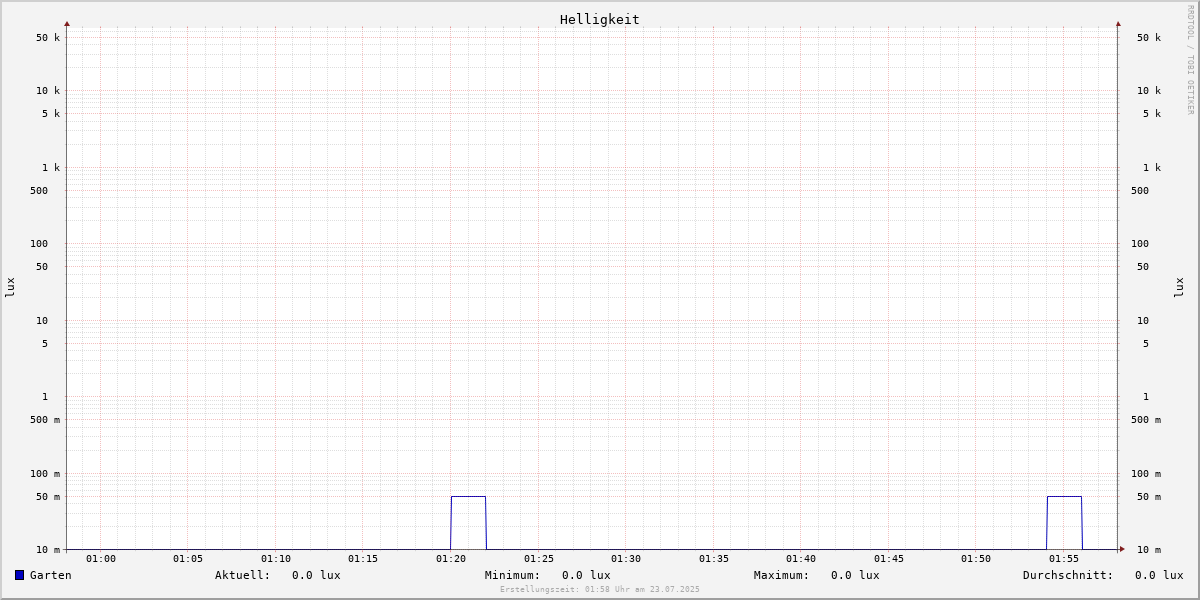
Task: Click the red arrow at time axis end
Action: [1122, 549]
